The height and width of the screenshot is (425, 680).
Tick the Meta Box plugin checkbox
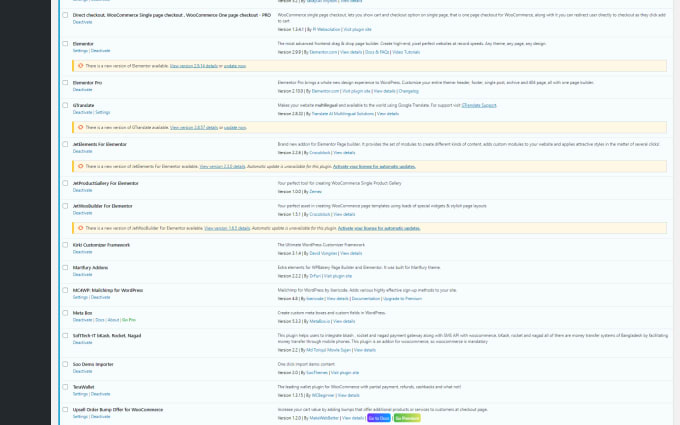point(65,313)
